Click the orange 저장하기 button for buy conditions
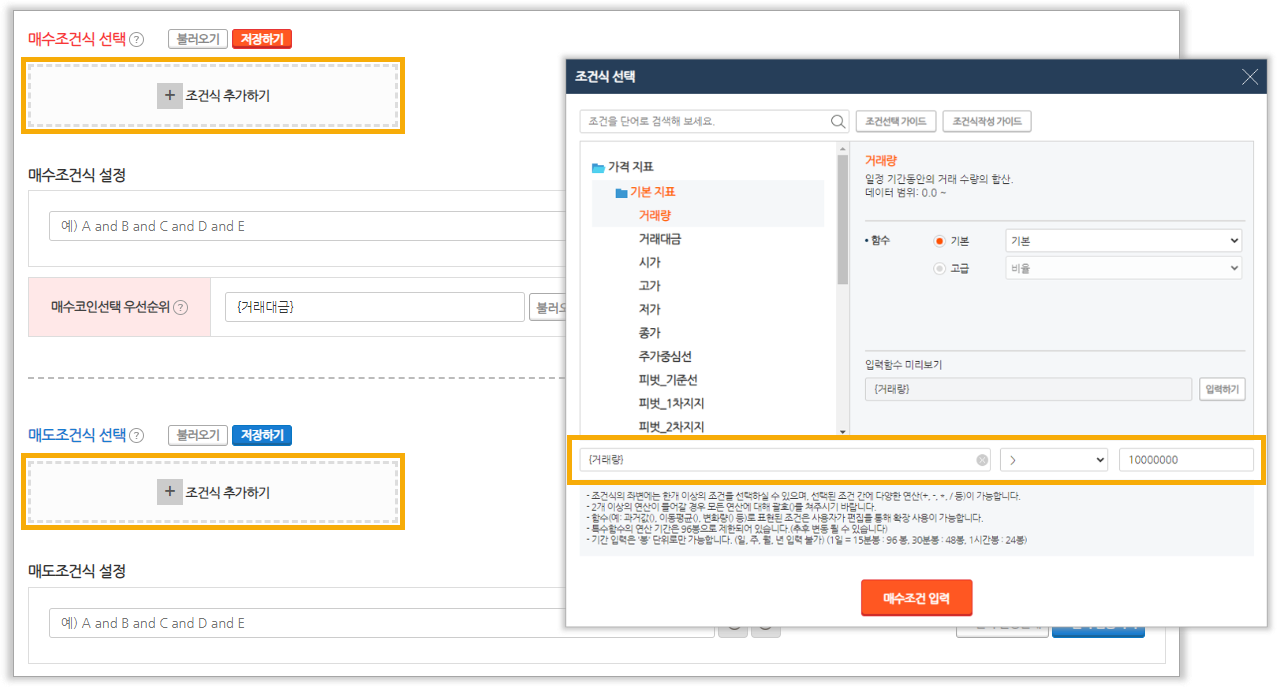The image size is (1277, 687). [x=261, y=40]
